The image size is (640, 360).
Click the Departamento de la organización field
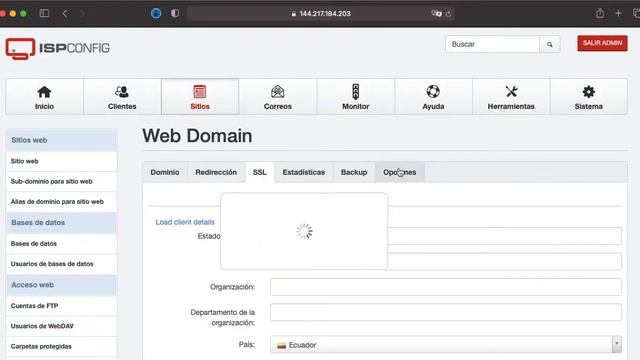[x=446, y=312]
